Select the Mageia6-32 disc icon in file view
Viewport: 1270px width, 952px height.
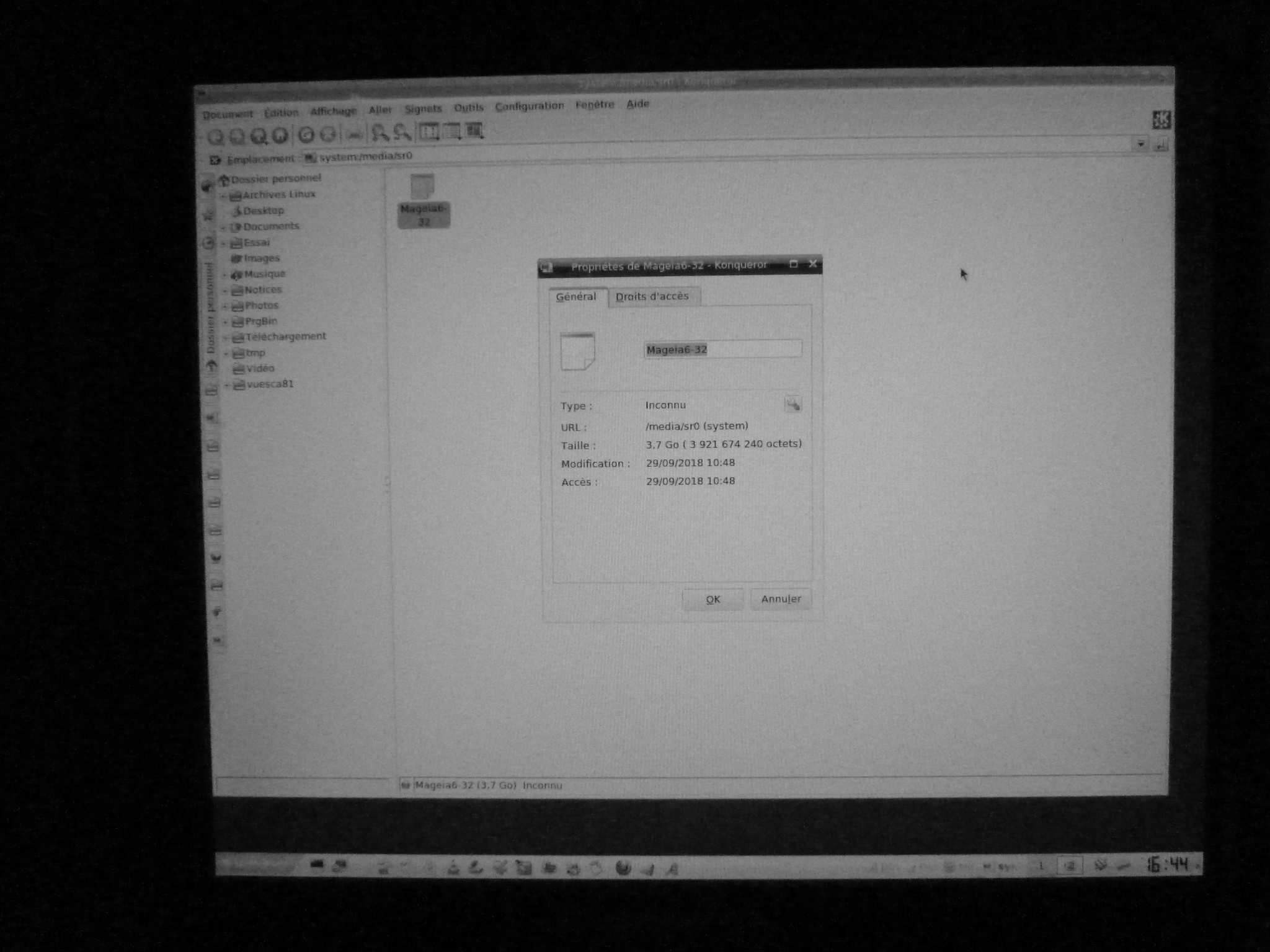coord(424,200)
